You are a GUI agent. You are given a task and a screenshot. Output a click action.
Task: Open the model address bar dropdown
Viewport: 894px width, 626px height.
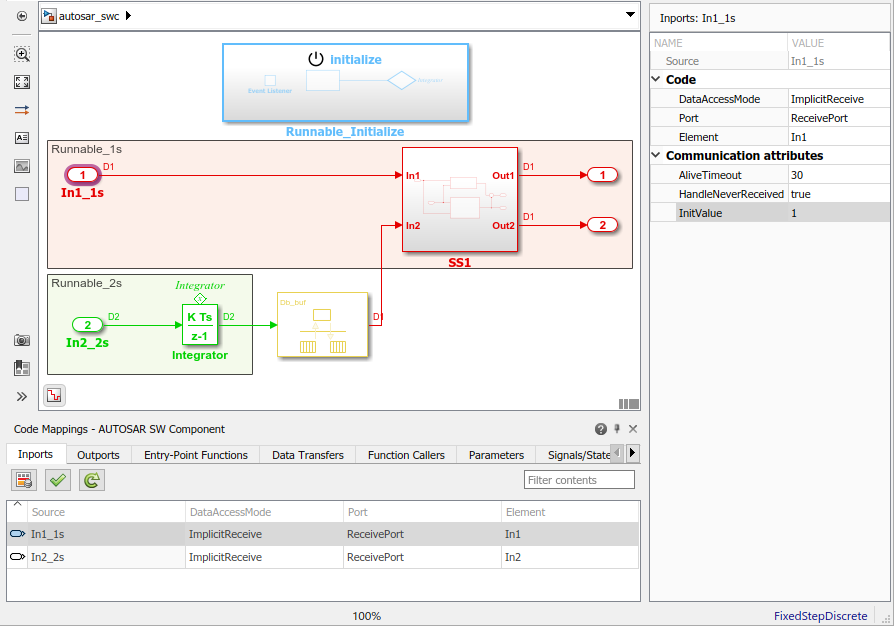(630, 15)
